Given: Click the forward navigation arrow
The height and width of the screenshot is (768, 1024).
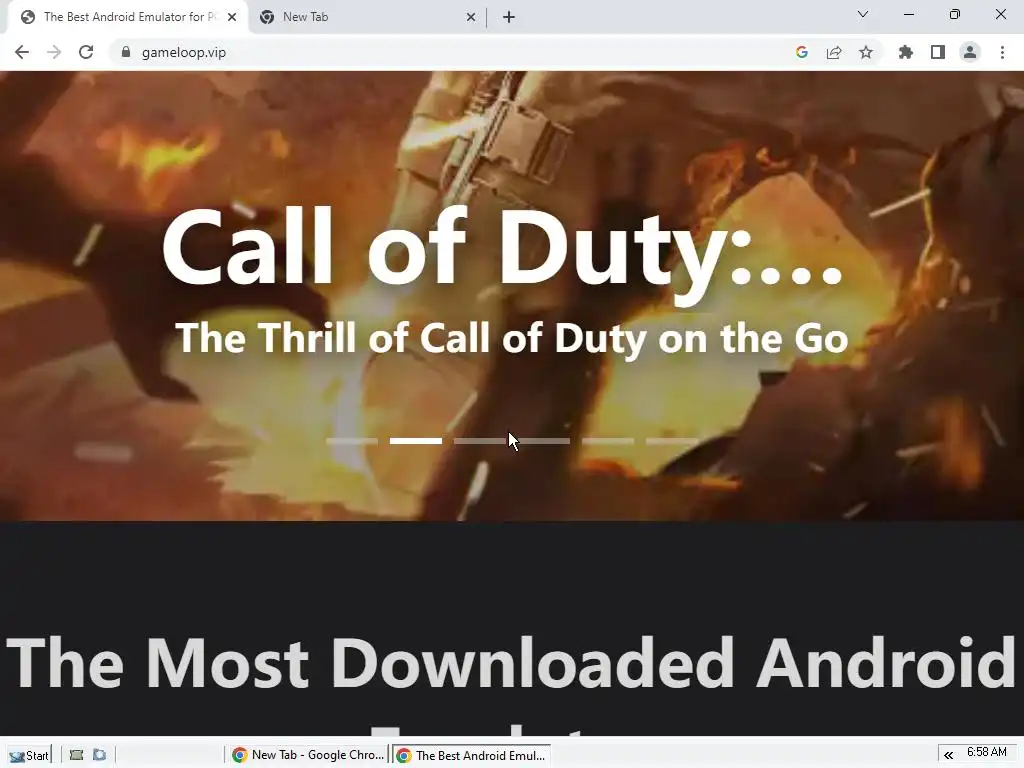Looking at the screenshot, I should coord(54,52).
